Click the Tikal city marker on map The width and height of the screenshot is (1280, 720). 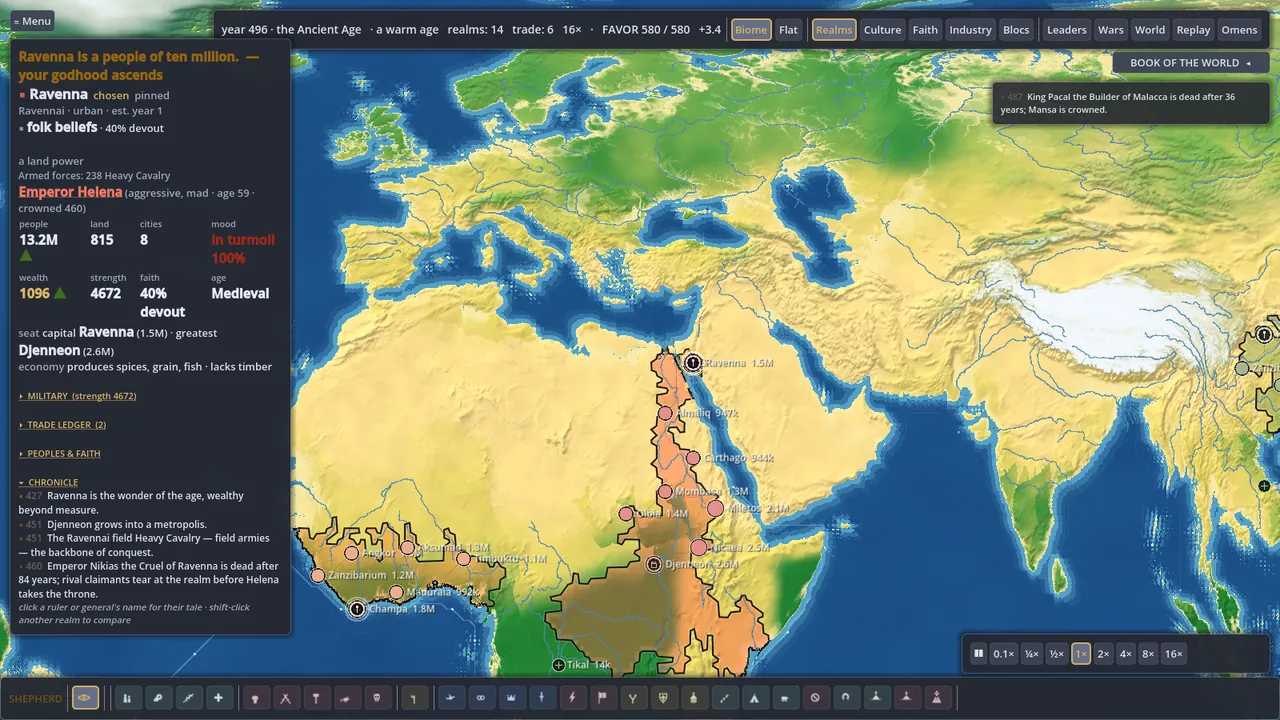(559, 665)
